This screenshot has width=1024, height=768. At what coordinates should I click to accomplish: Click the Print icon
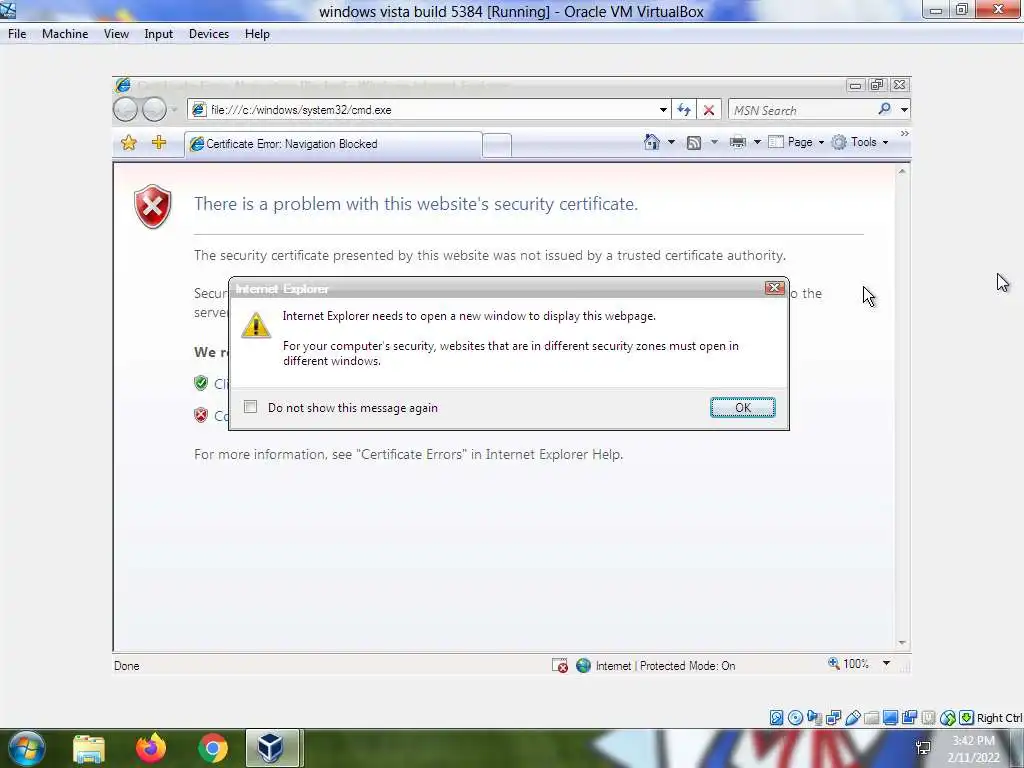[737, 142]
